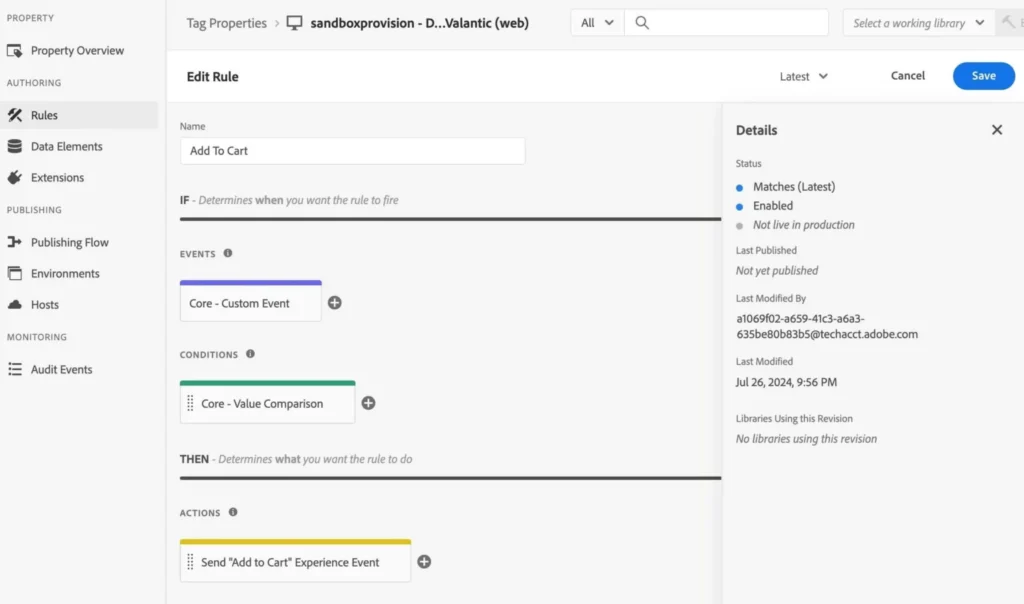
Task: Save the rule
Action: [x=983, y=76]
